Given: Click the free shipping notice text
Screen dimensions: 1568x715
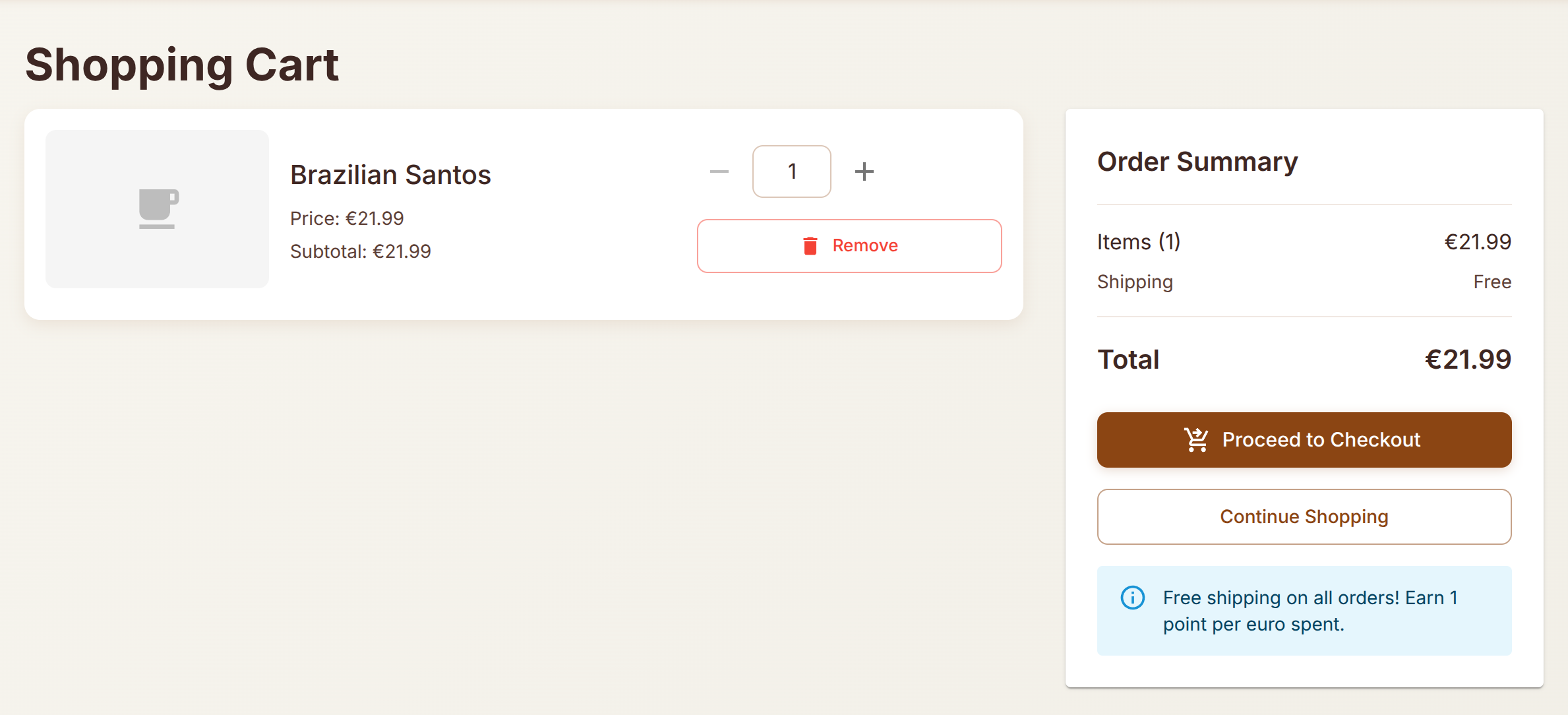Looking at the screenshot, I should coord(1310,611).
